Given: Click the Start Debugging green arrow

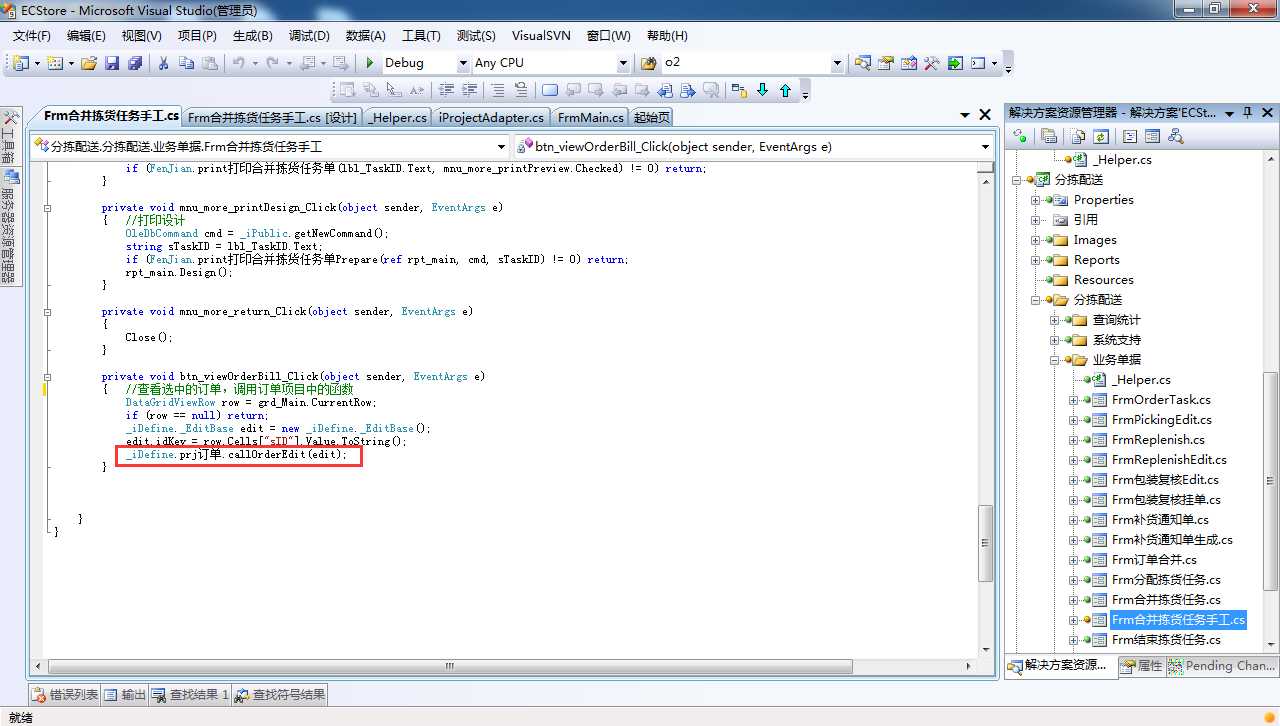Looking at the screenshot, I should click(x=370, y=63).
